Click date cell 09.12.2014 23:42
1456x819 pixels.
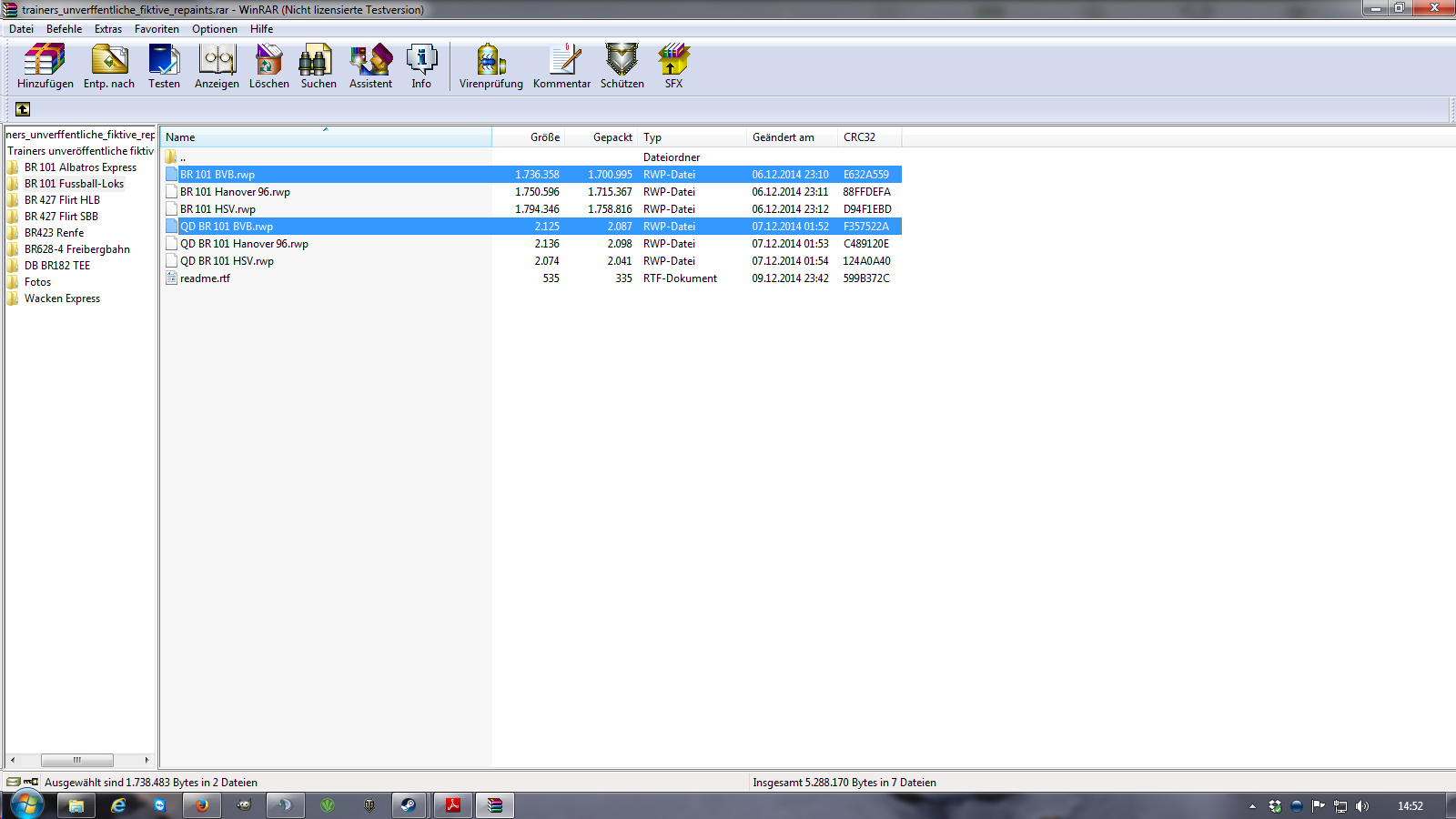coord(790,278)
